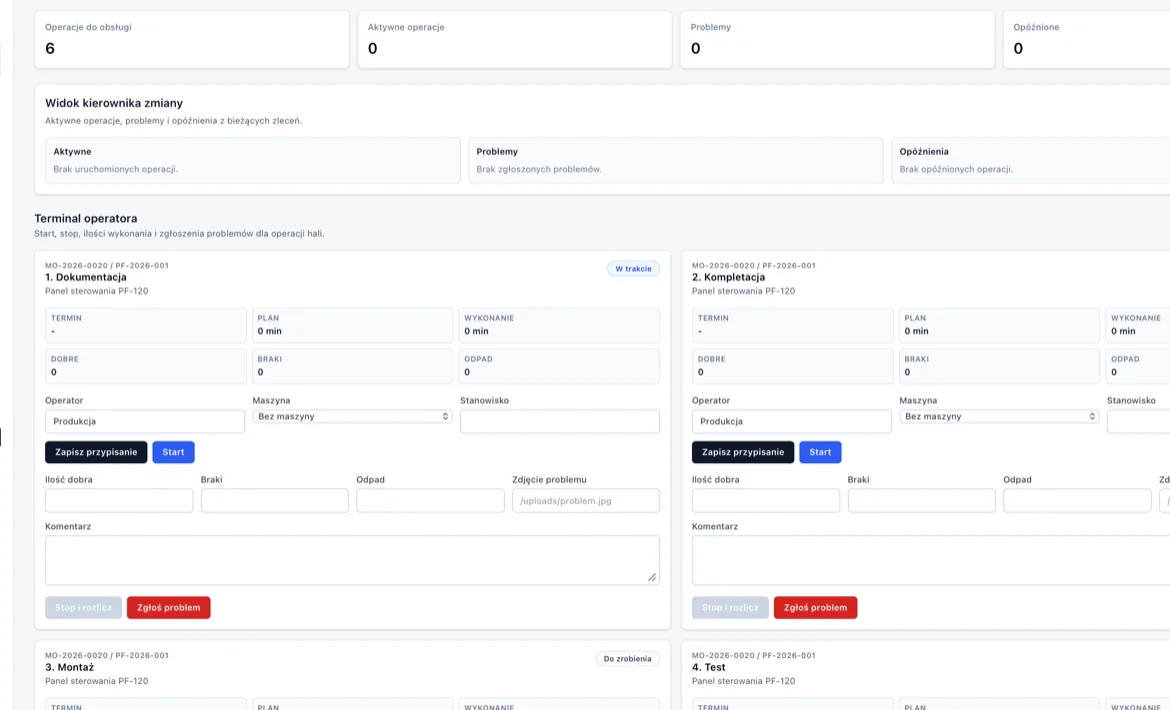Click BRAKI value cell in Kompletacja card

coord(999,366)
